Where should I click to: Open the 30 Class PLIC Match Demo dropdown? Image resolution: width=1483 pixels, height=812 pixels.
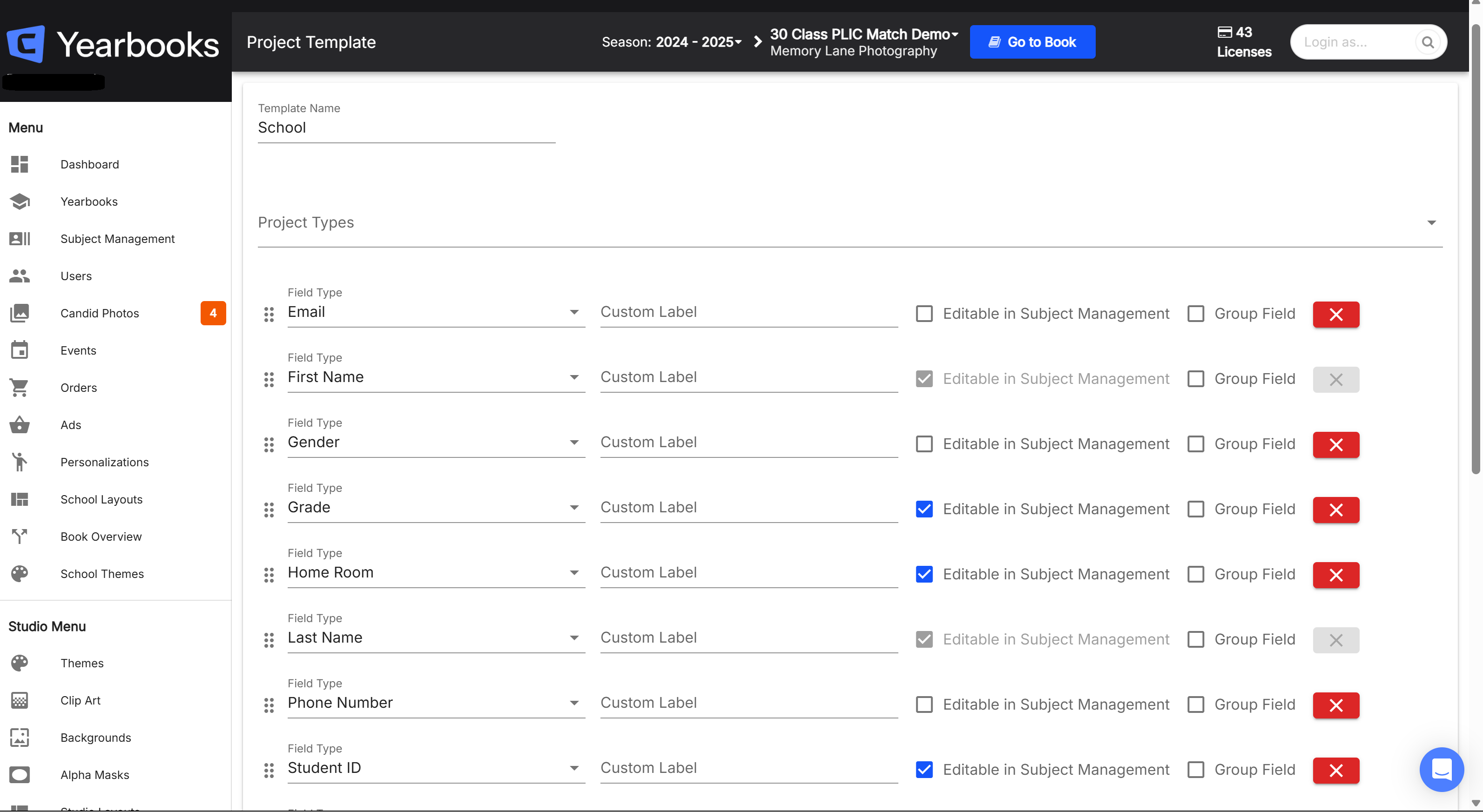point(863,34)
